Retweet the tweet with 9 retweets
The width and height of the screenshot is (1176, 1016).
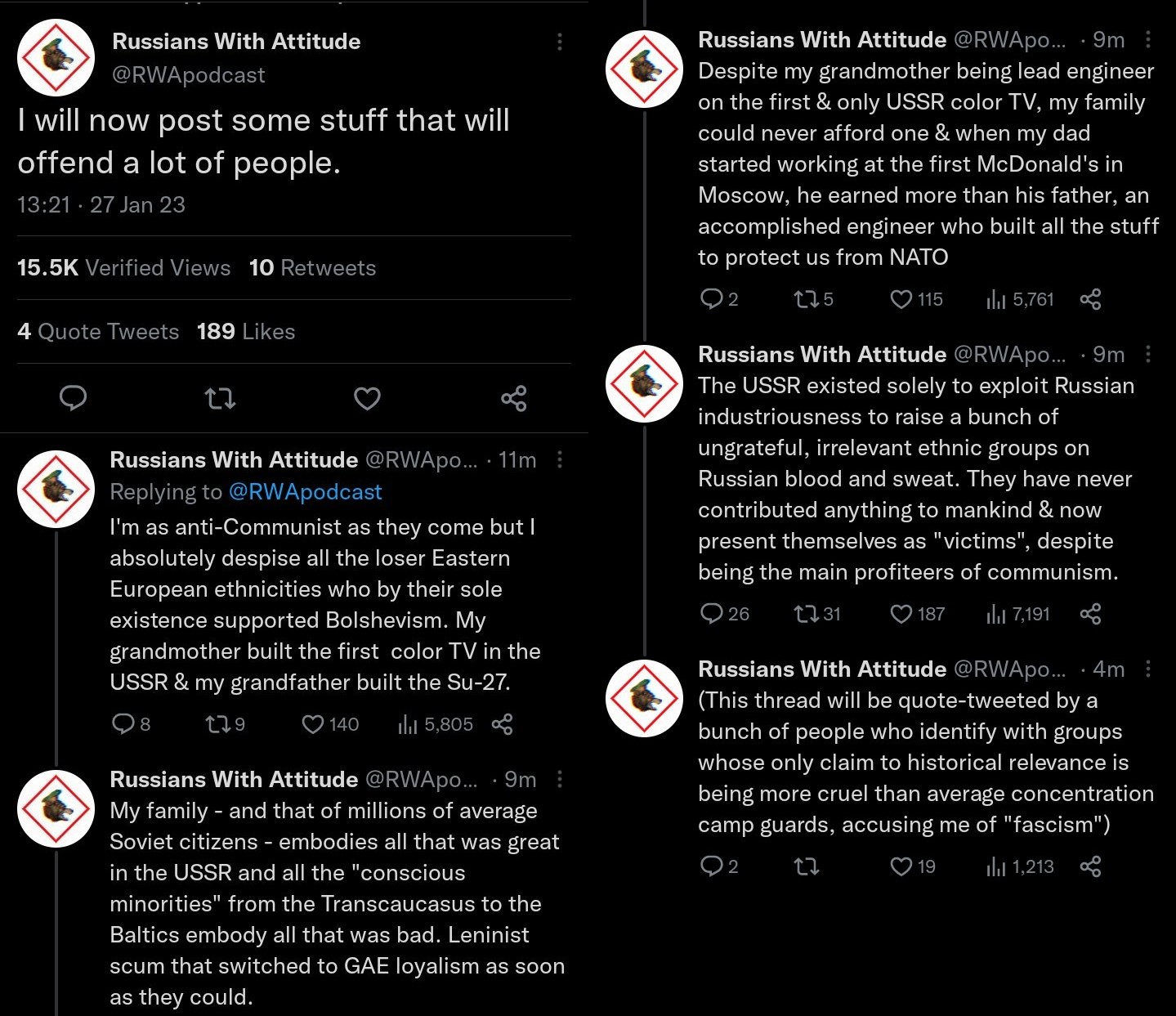click(217, 724)
